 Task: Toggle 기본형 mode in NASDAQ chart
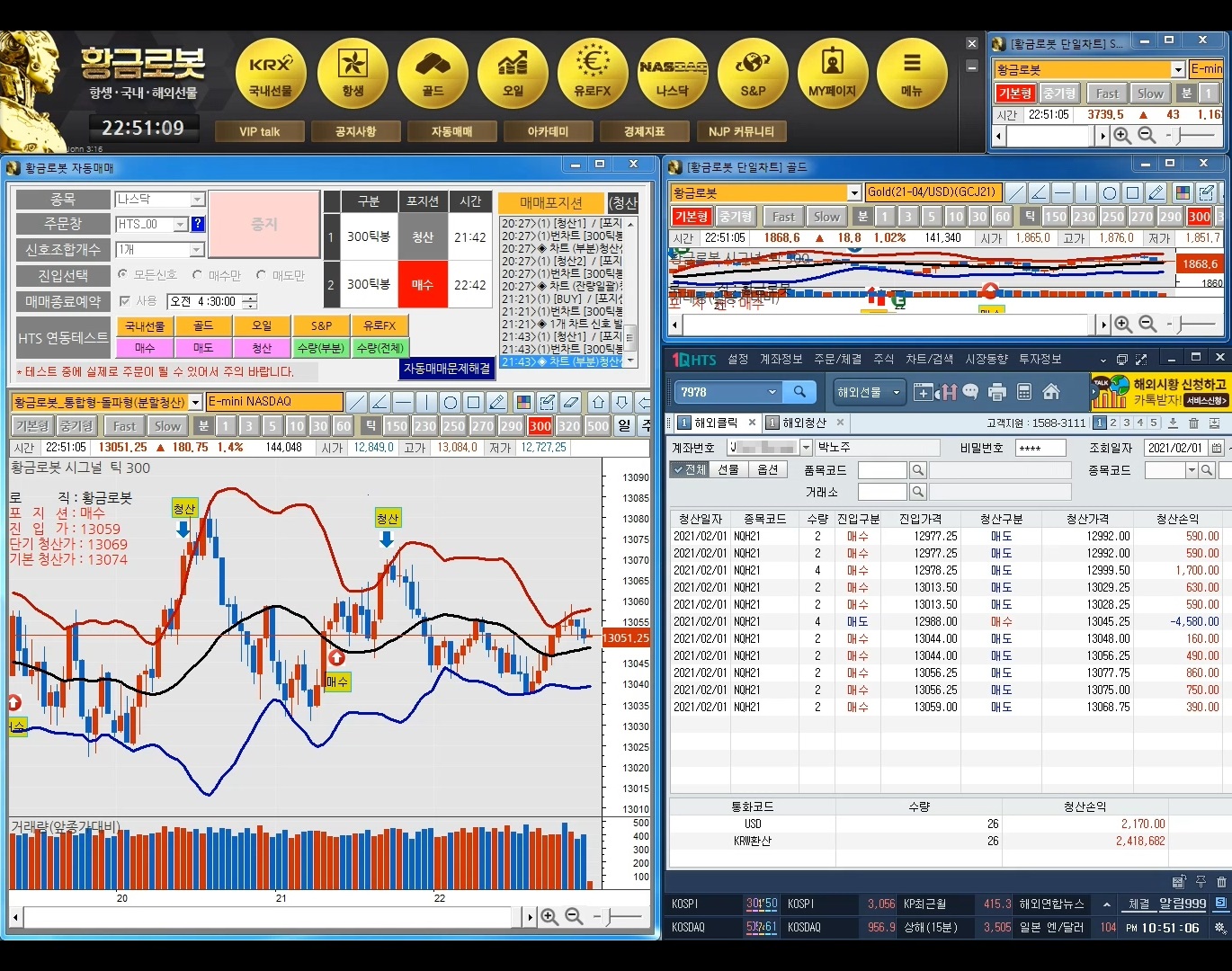tap(32, 425)
